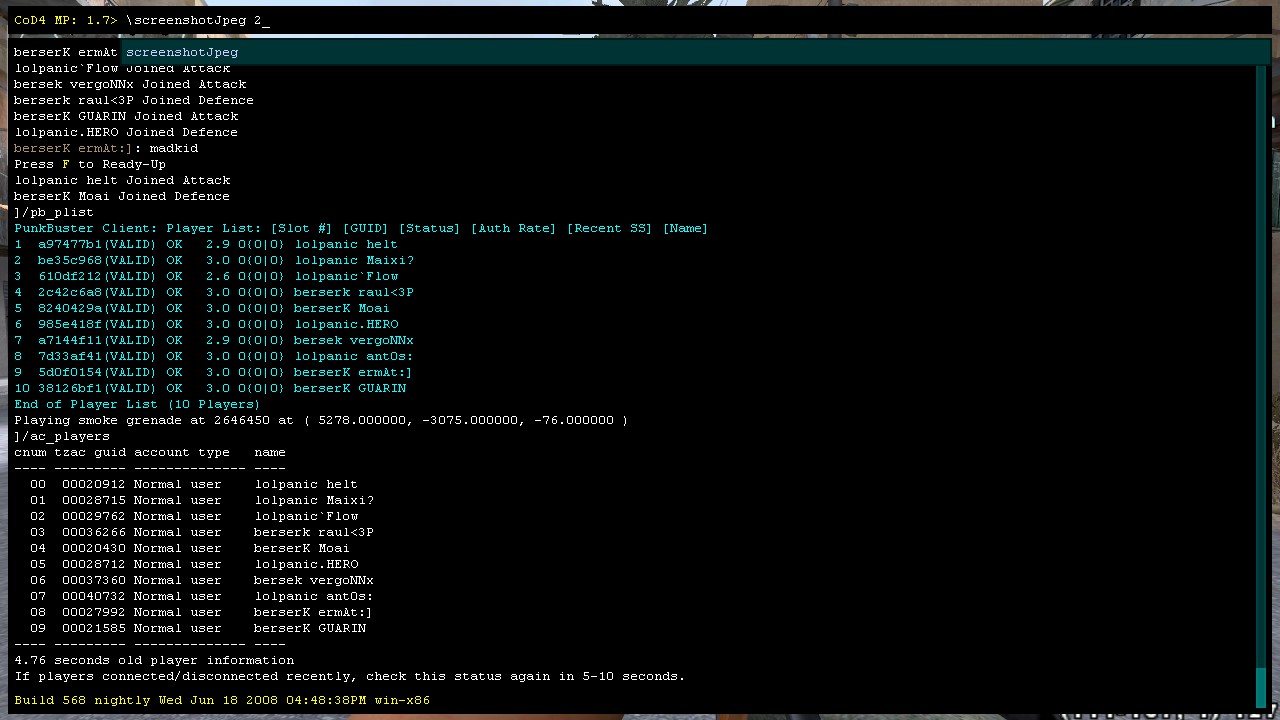Image resolution: width=1280 pixels, height=720 pixels.
Task: Click the PunkBuster row with GUID 2c42c6a8
Action: 214,292
